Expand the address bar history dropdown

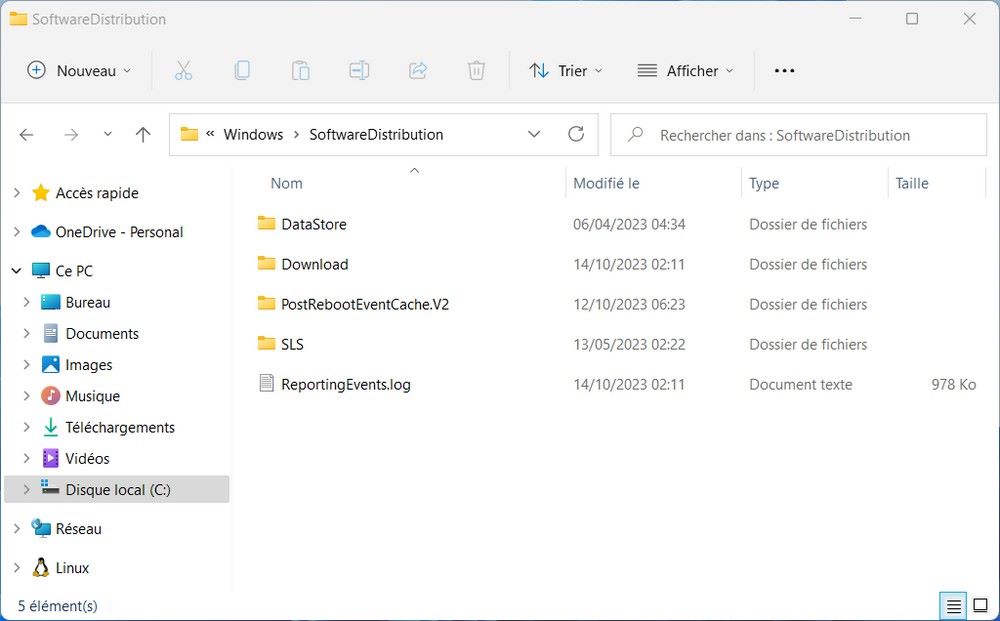pos(534,135)
